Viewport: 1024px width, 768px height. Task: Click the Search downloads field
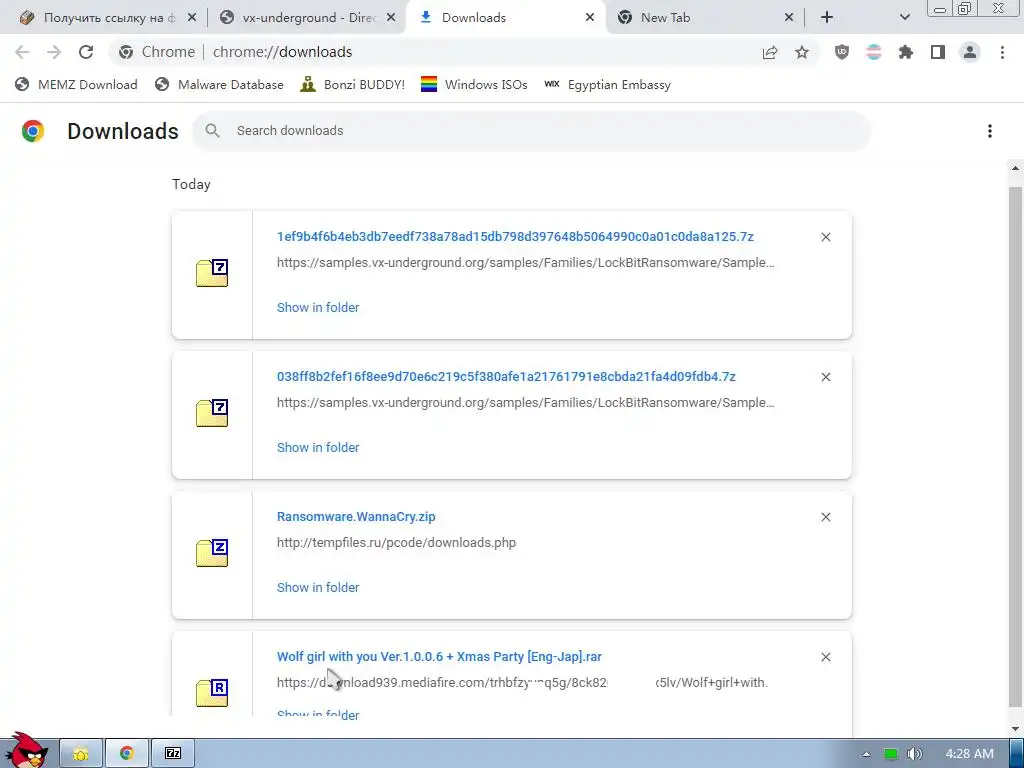532,131
